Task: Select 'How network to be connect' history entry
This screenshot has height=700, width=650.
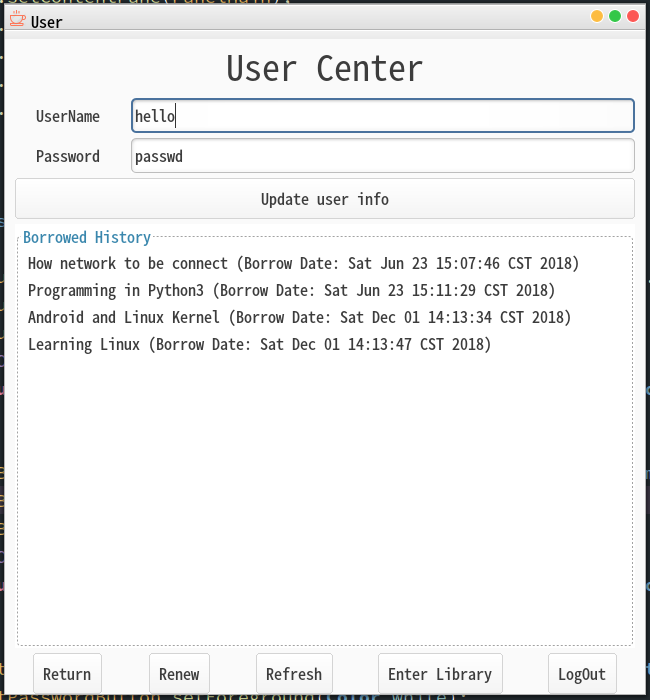Action: point(303,263)
